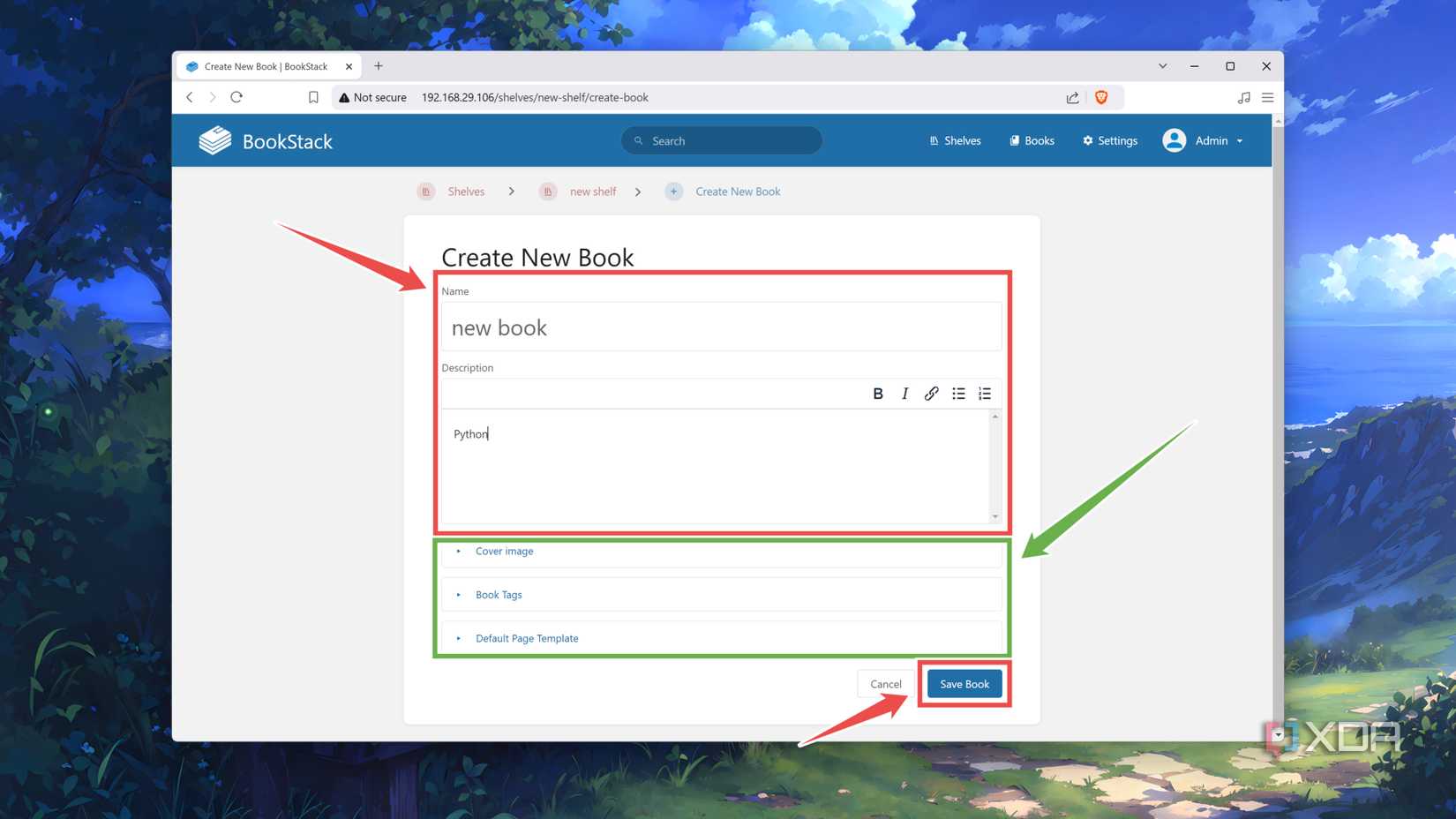Open the Brave Shields icon
Image resolution: width=1456 pixels, height=819 pixels.
click(1101, 97)
